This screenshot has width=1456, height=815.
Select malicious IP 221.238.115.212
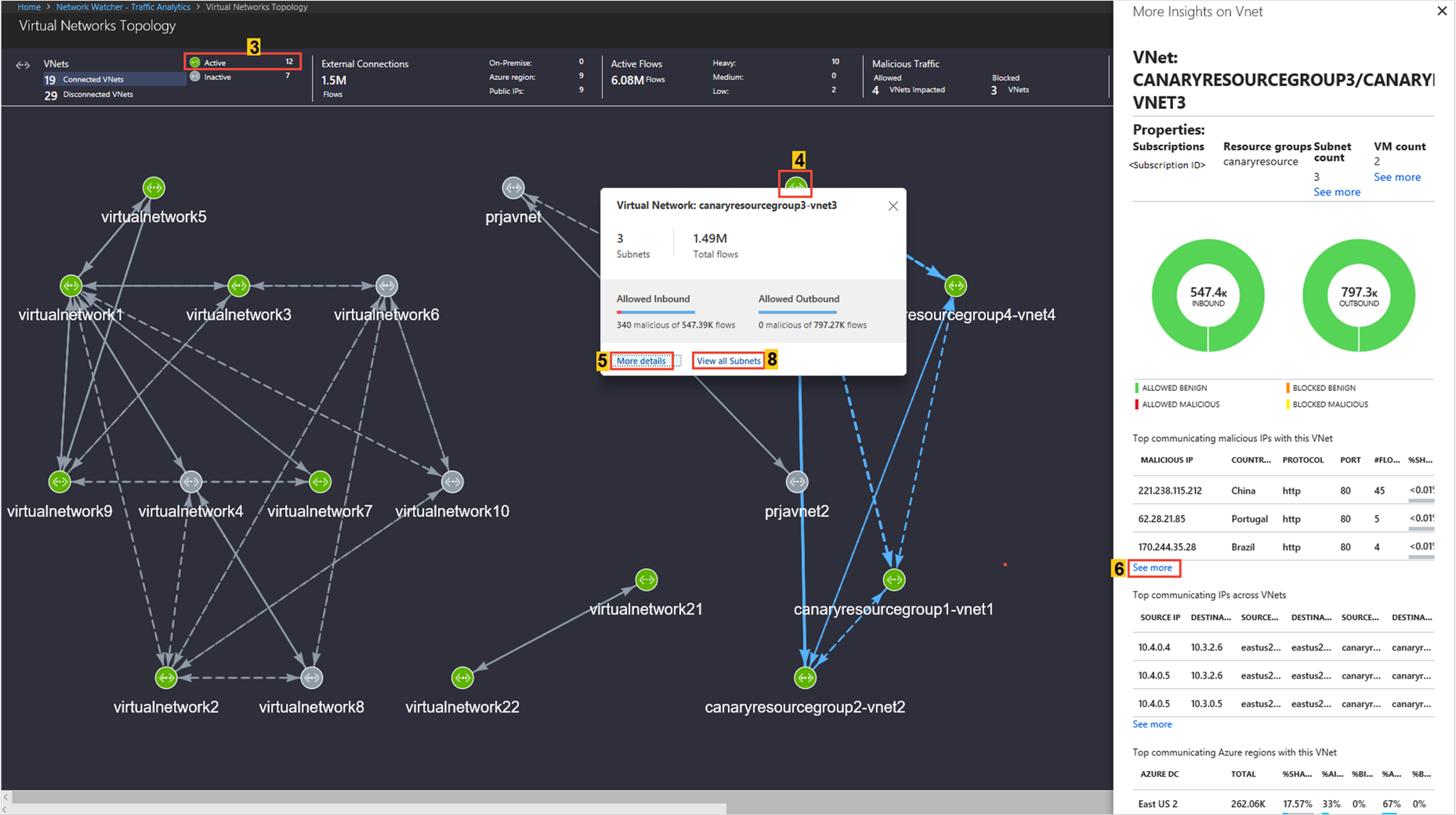1170,491
